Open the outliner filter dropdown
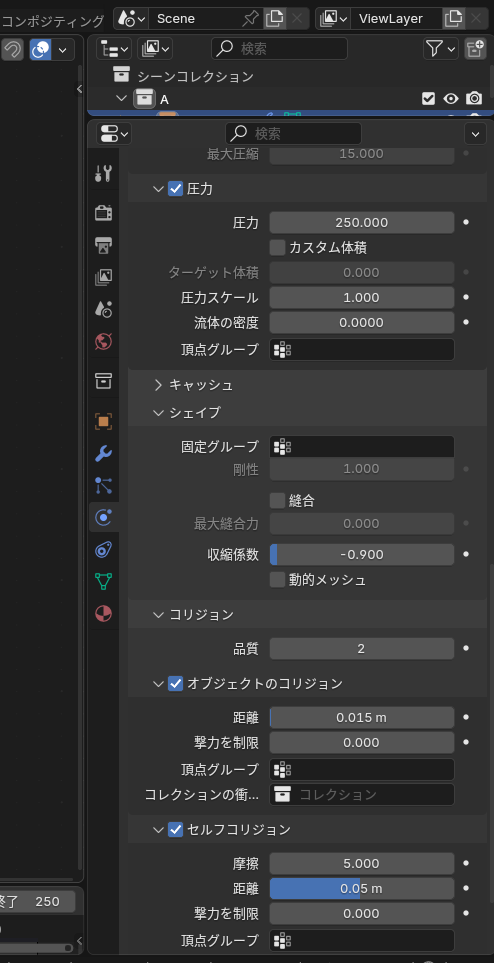The image size is (494, 963). (441, 49)
